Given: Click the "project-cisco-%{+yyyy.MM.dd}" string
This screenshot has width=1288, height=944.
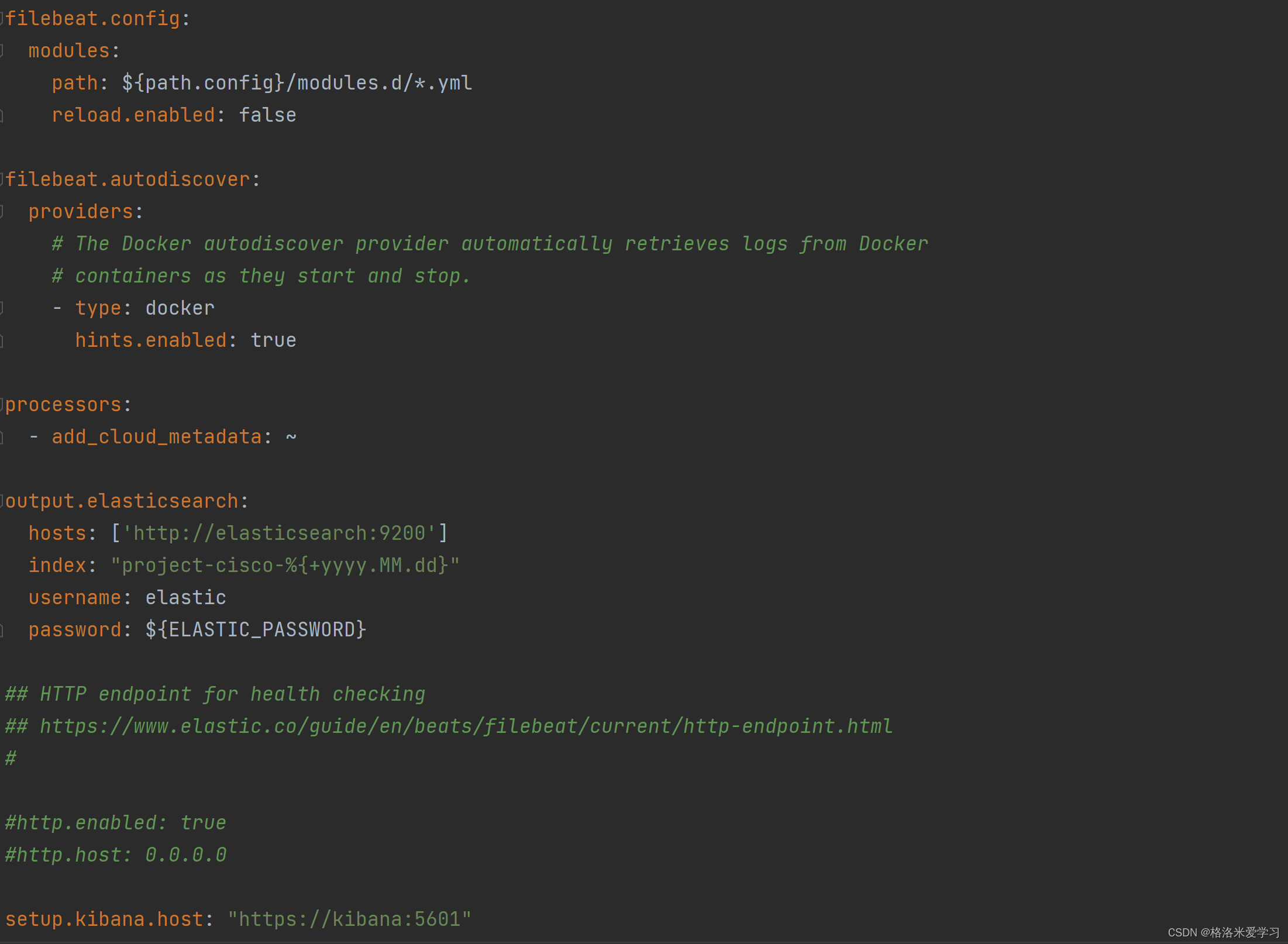Looking at the screenshot, I should tap(285, 566).
